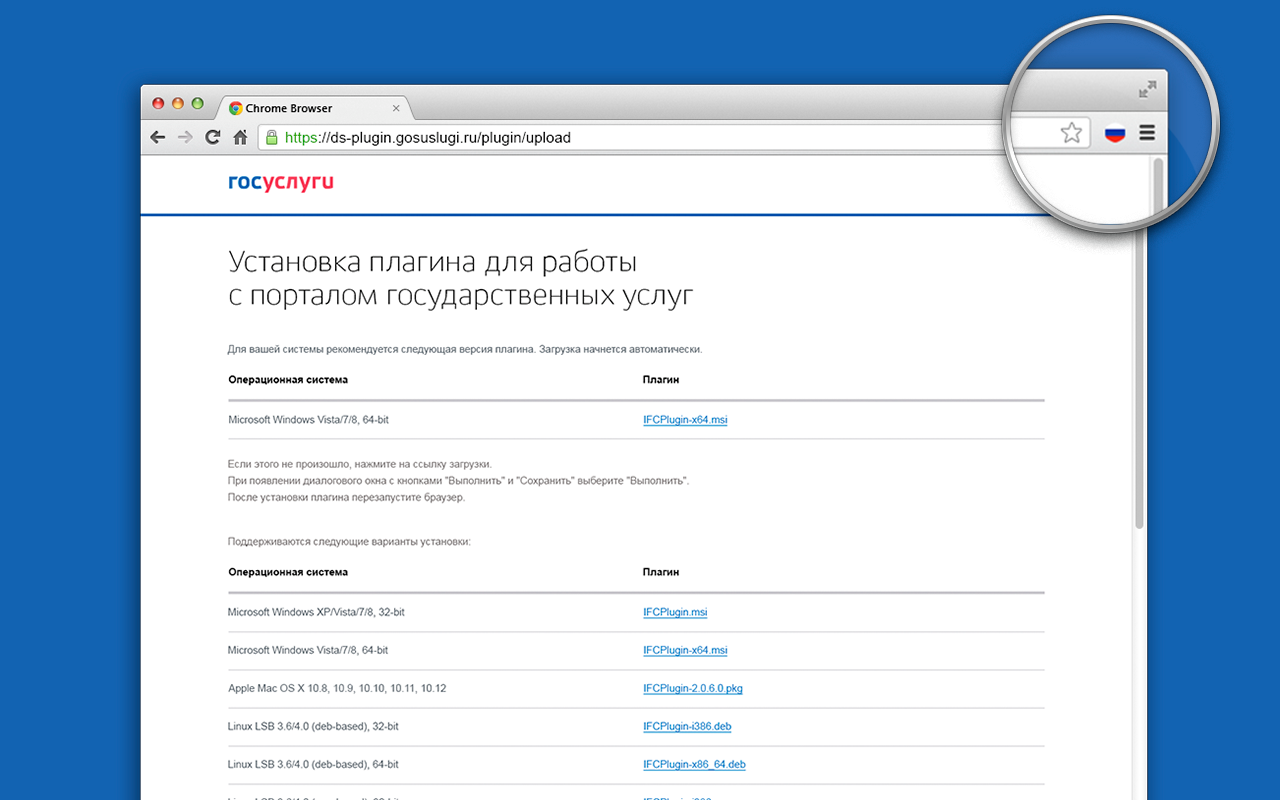Download IFCPlugin-x86_64.deb for Linux 64-bit
Viewport: 1280px width, 800px height.
click(693, 764)
